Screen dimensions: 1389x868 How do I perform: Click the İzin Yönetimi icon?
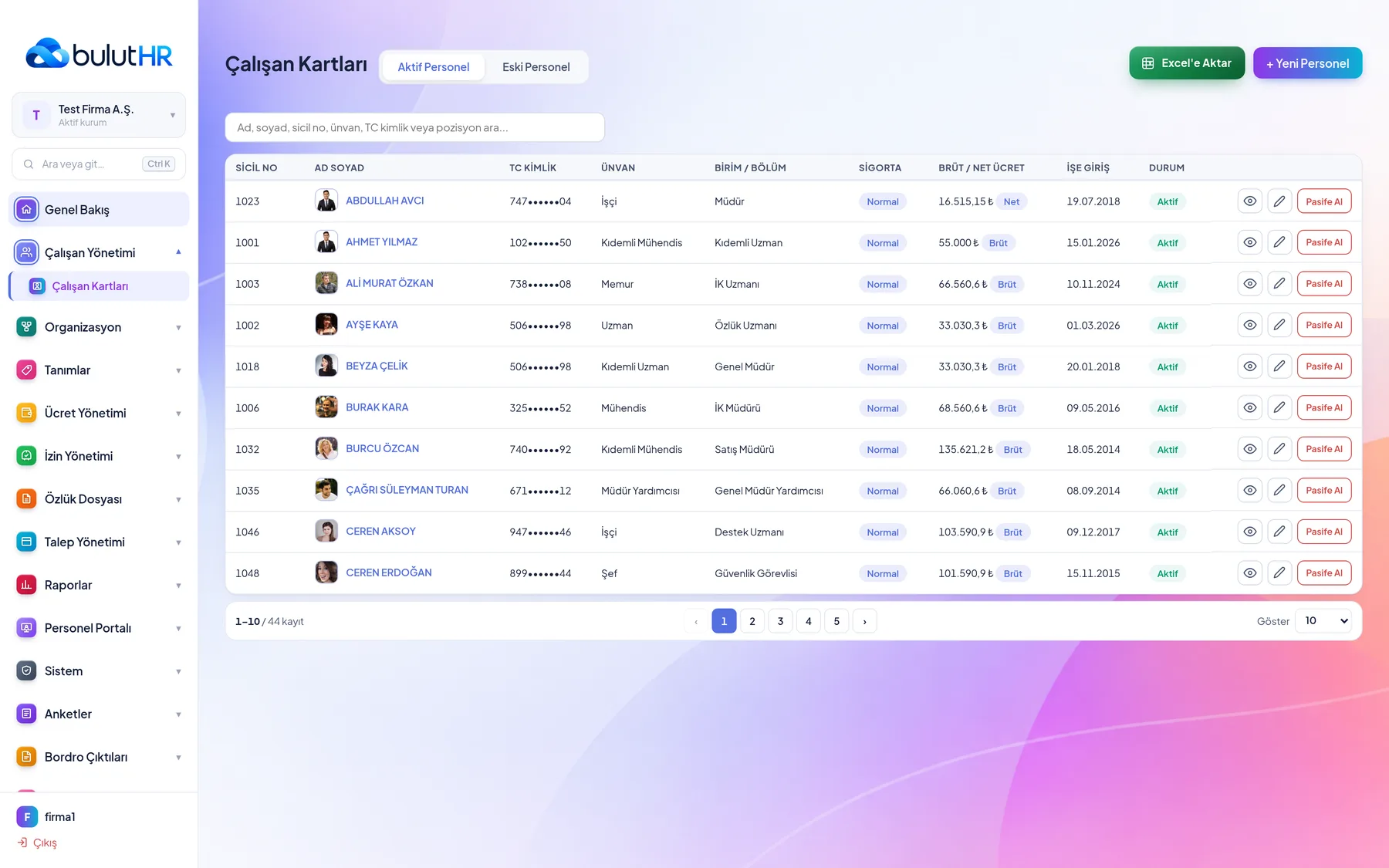click(x=26, y=456)
